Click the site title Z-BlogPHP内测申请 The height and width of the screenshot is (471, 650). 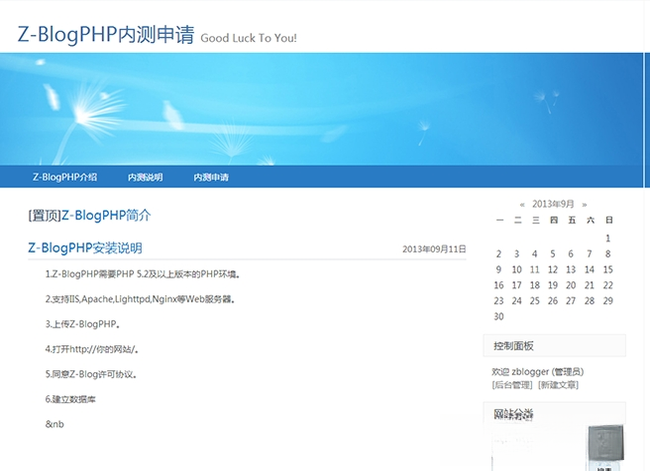point(106,34)
